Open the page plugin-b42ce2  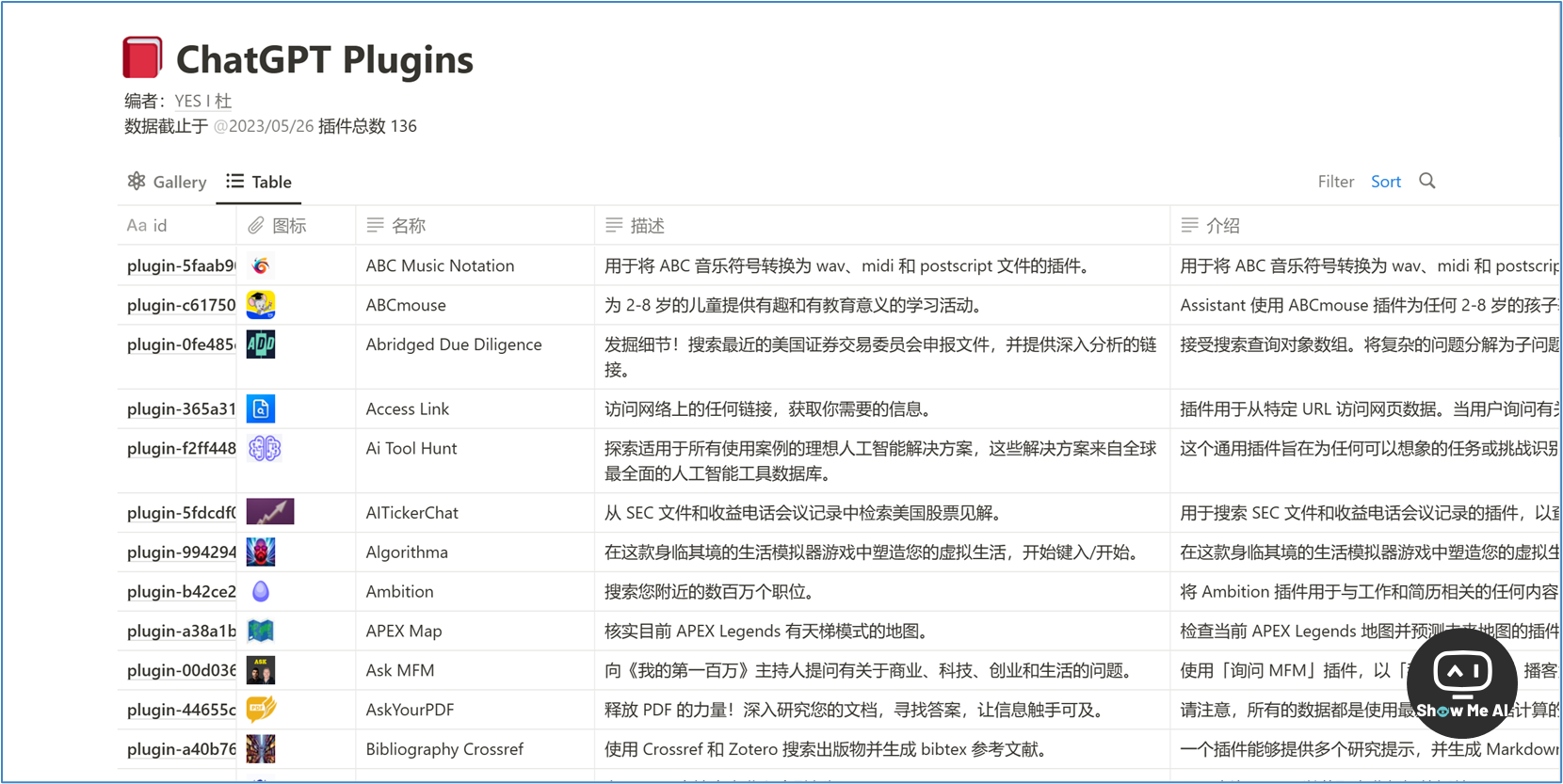click(x=181, y=591)
